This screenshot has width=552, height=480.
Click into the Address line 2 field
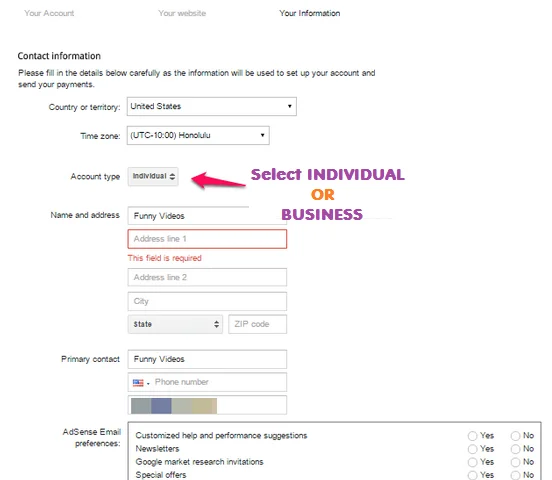point(207,277)
